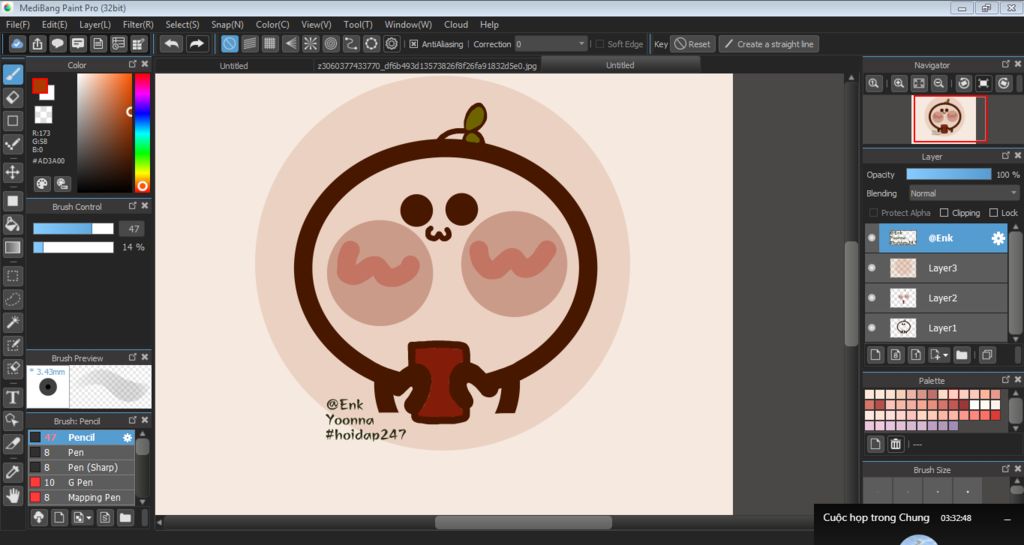Image resolution: width=1024 pixels, height=545 pixels.
Task: Enable the curve snap icon
Action: point(351,44)
